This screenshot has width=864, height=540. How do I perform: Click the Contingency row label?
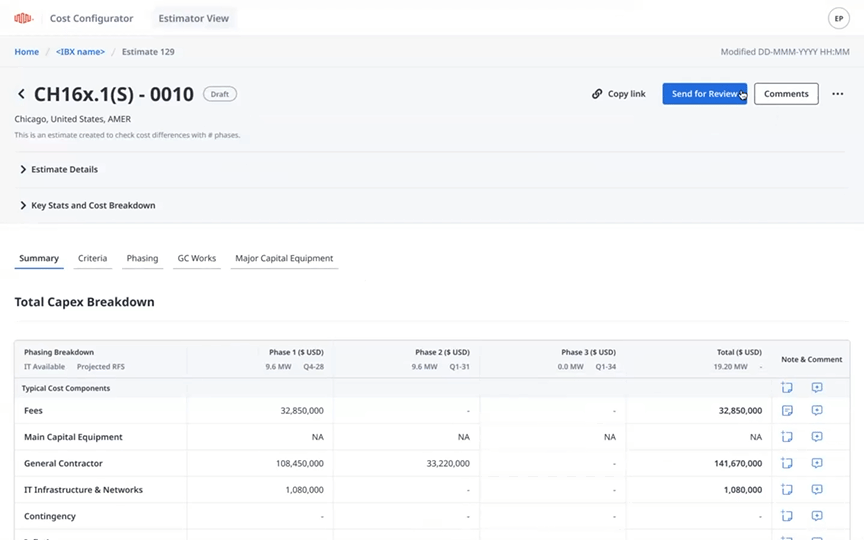pos(50,516)
